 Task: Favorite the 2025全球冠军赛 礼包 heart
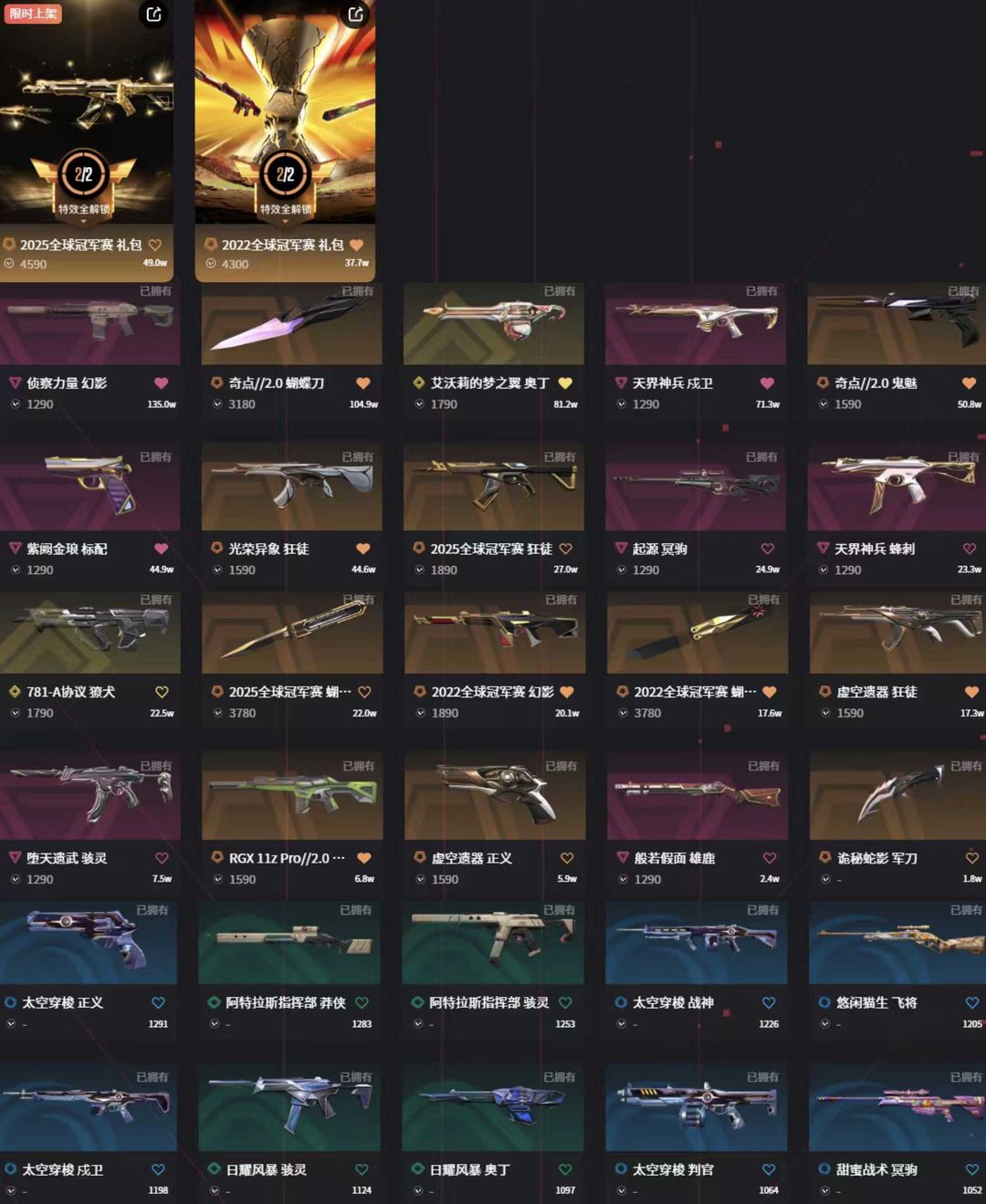(x=155, y=245)
